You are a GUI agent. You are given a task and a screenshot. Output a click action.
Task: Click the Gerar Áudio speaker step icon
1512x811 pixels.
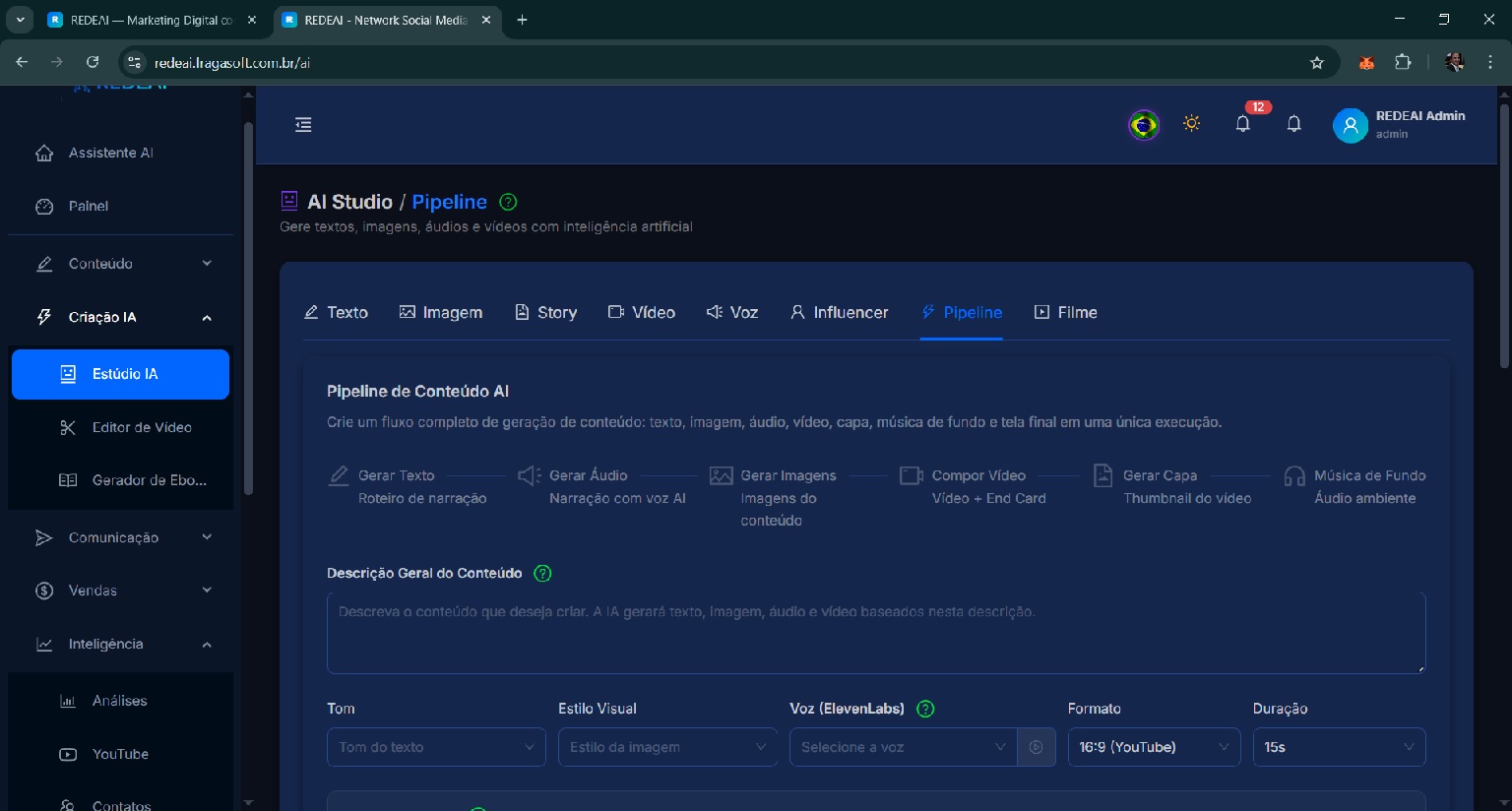pos(530,476)
